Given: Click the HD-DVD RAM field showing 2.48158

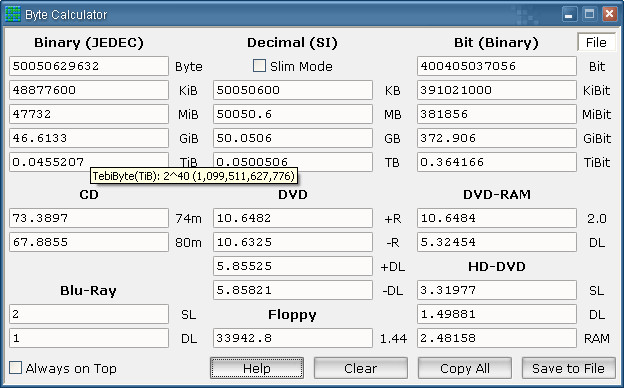Looking at the screenshot, I should coord(497,338).
